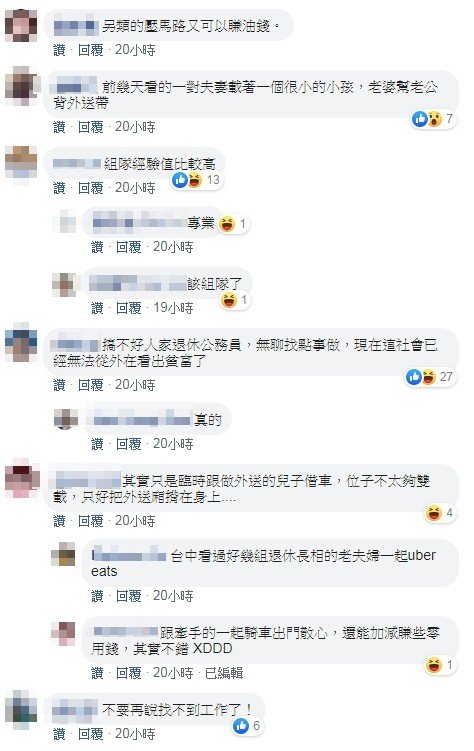474x751 pixels.
Task: Reply to the 真的 comment
Action: coord(128,444)
